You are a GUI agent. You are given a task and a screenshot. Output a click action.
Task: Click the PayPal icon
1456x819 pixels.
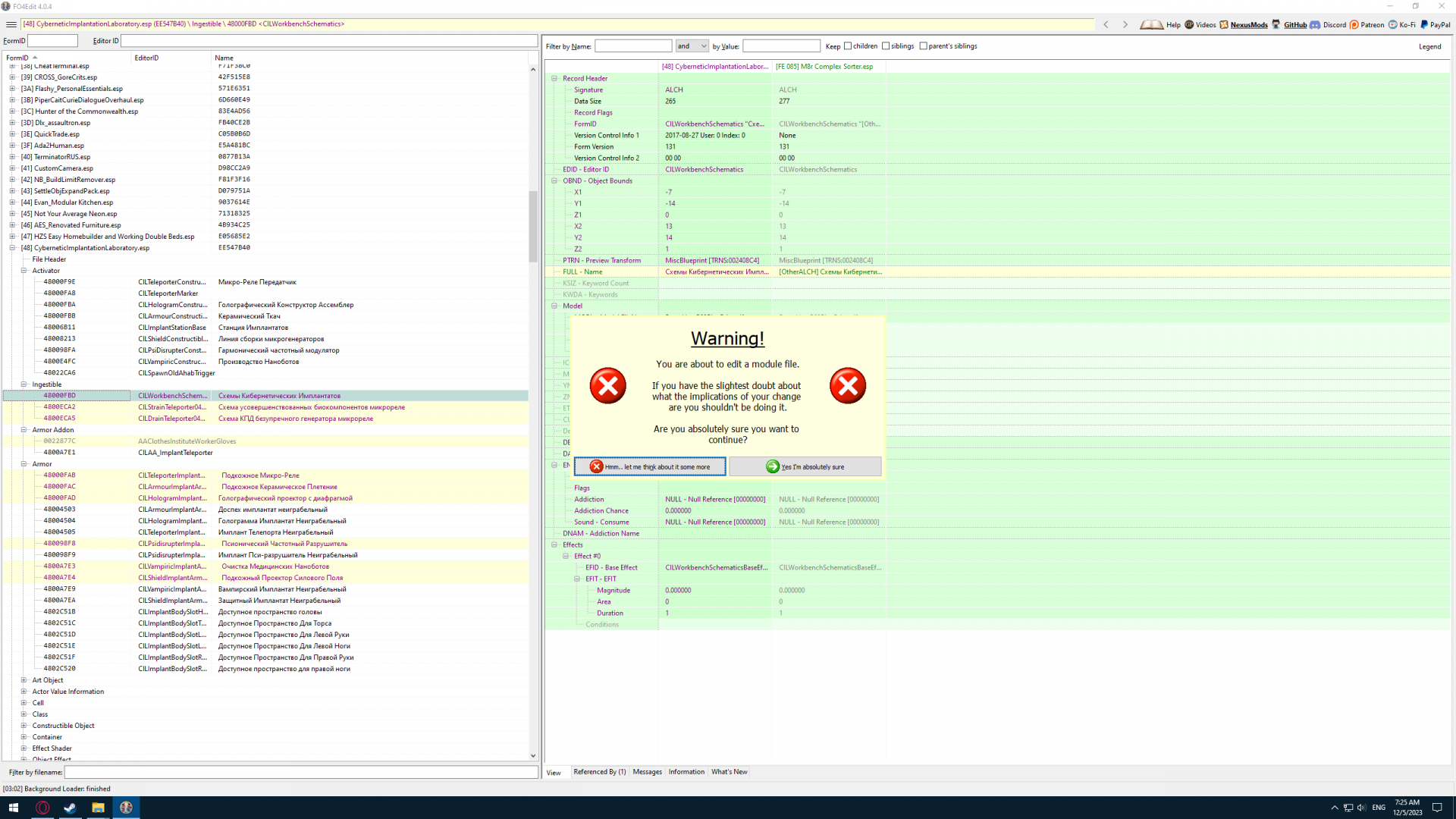1423,25
